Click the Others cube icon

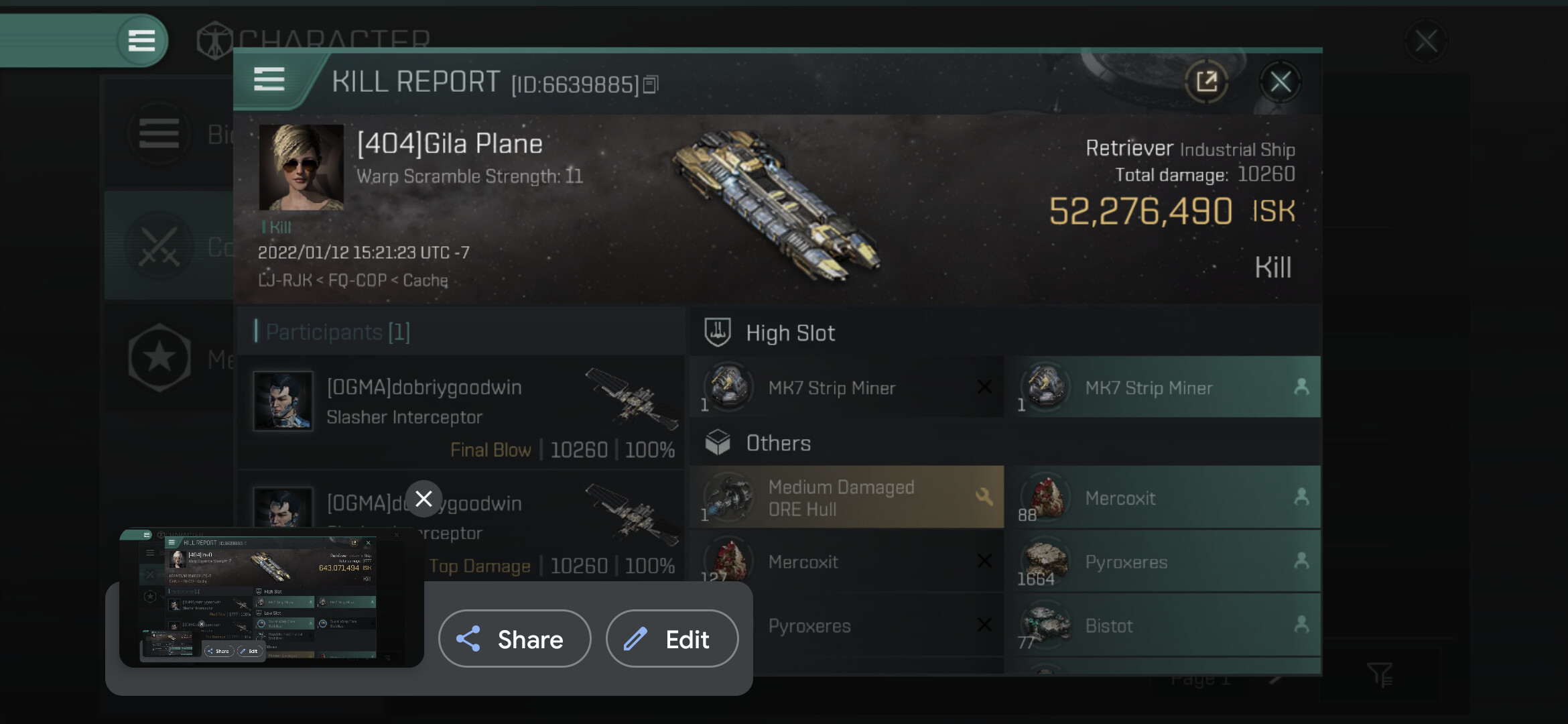pos(718,442)
